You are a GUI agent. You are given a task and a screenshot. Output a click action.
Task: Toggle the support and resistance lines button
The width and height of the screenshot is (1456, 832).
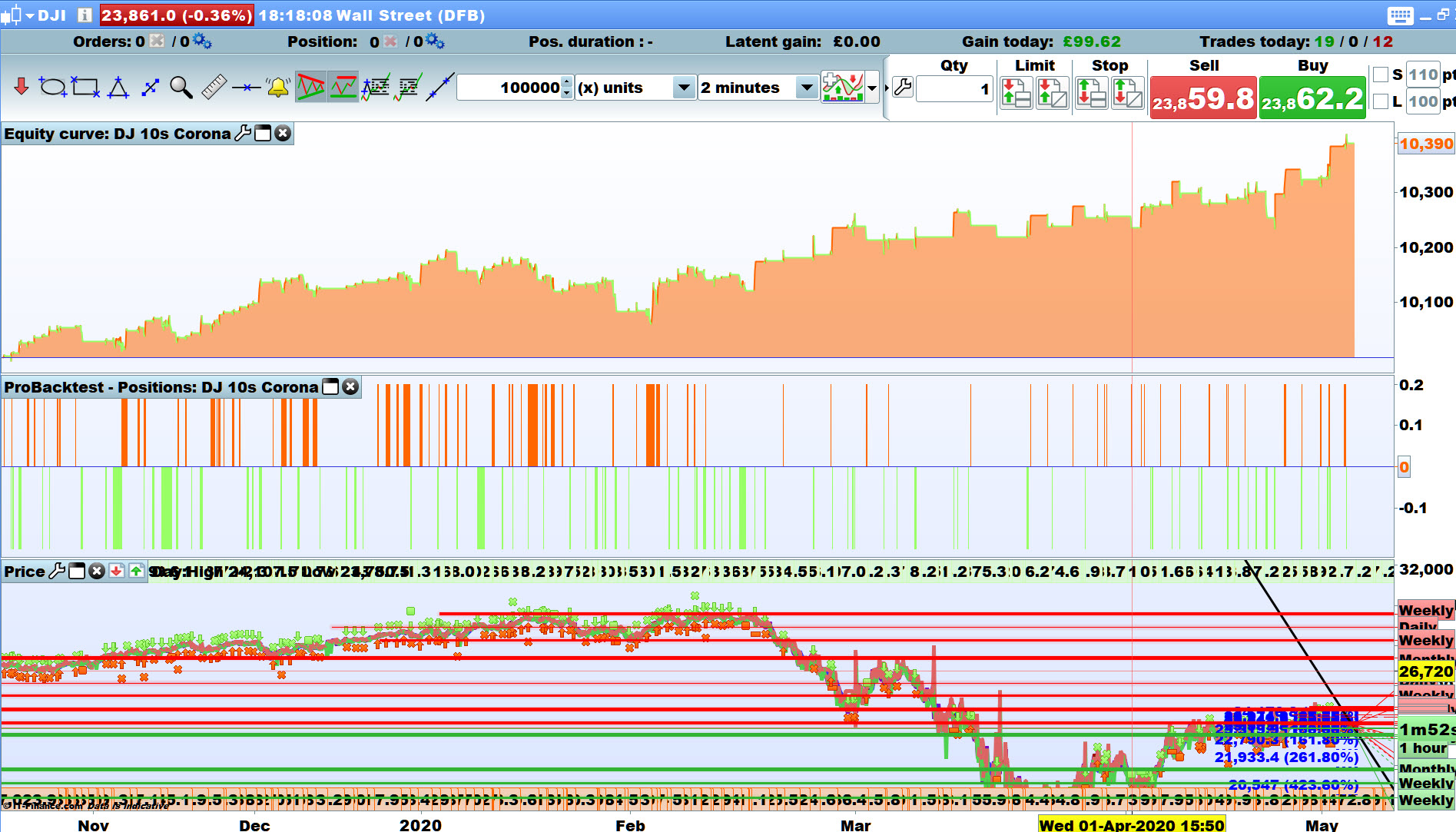coord(343,87)
